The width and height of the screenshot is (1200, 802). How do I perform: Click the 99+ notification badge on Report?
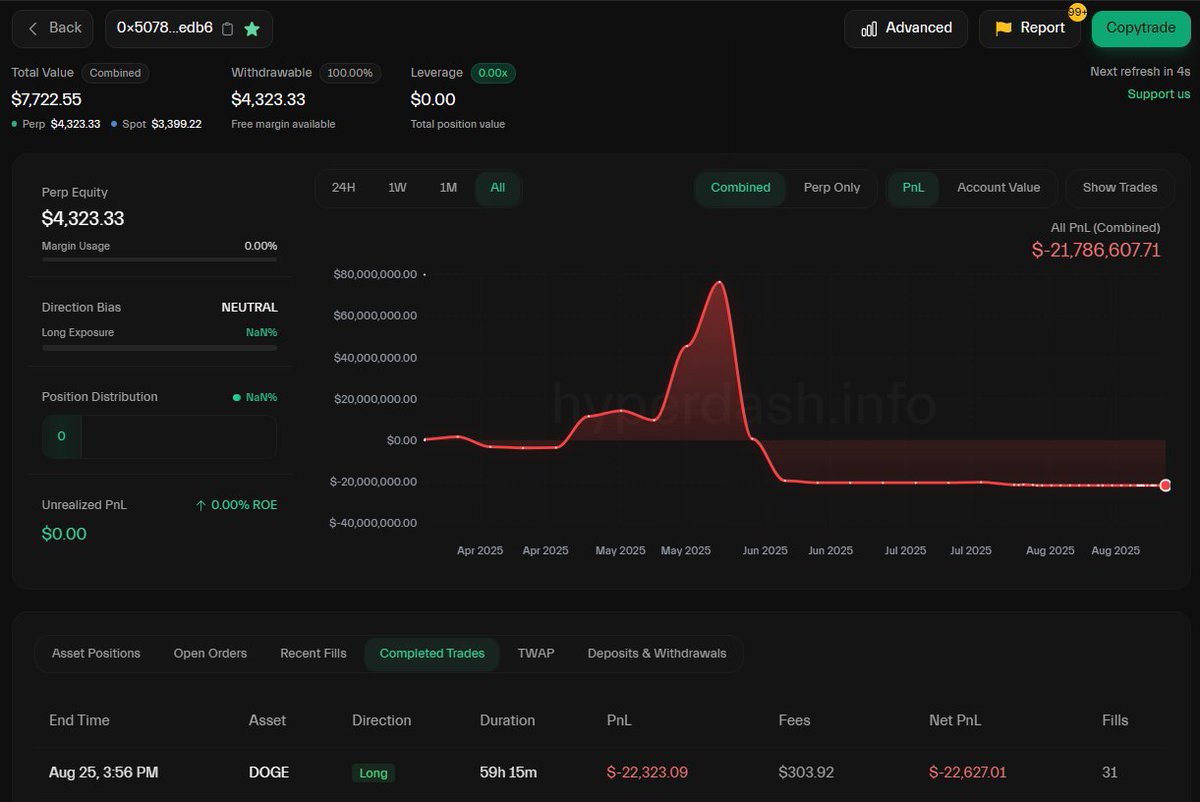click(x=1077, y=13)
